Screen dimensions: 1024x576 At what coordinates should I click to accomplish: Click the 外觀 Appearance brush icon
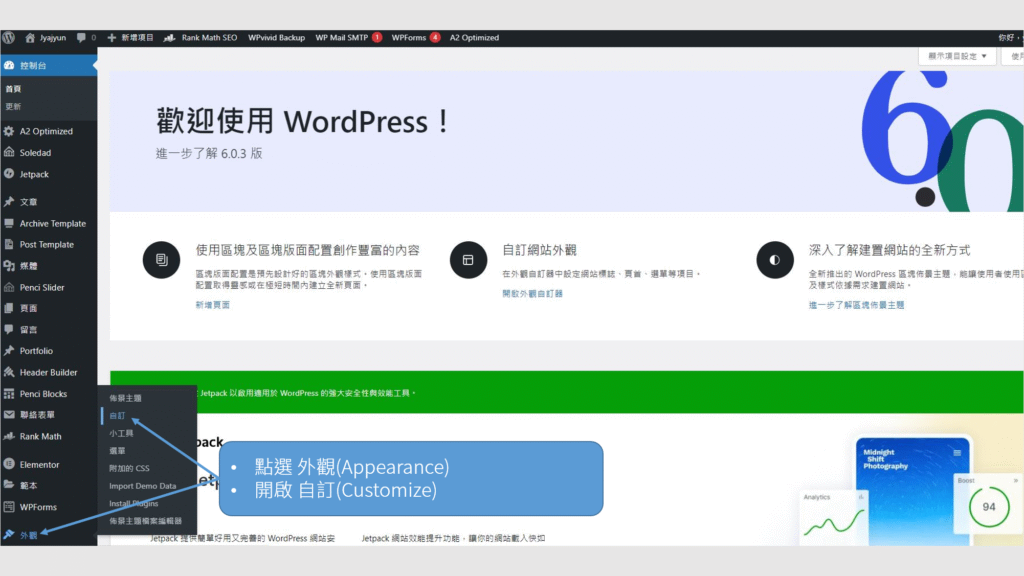[x=9, y=535]
